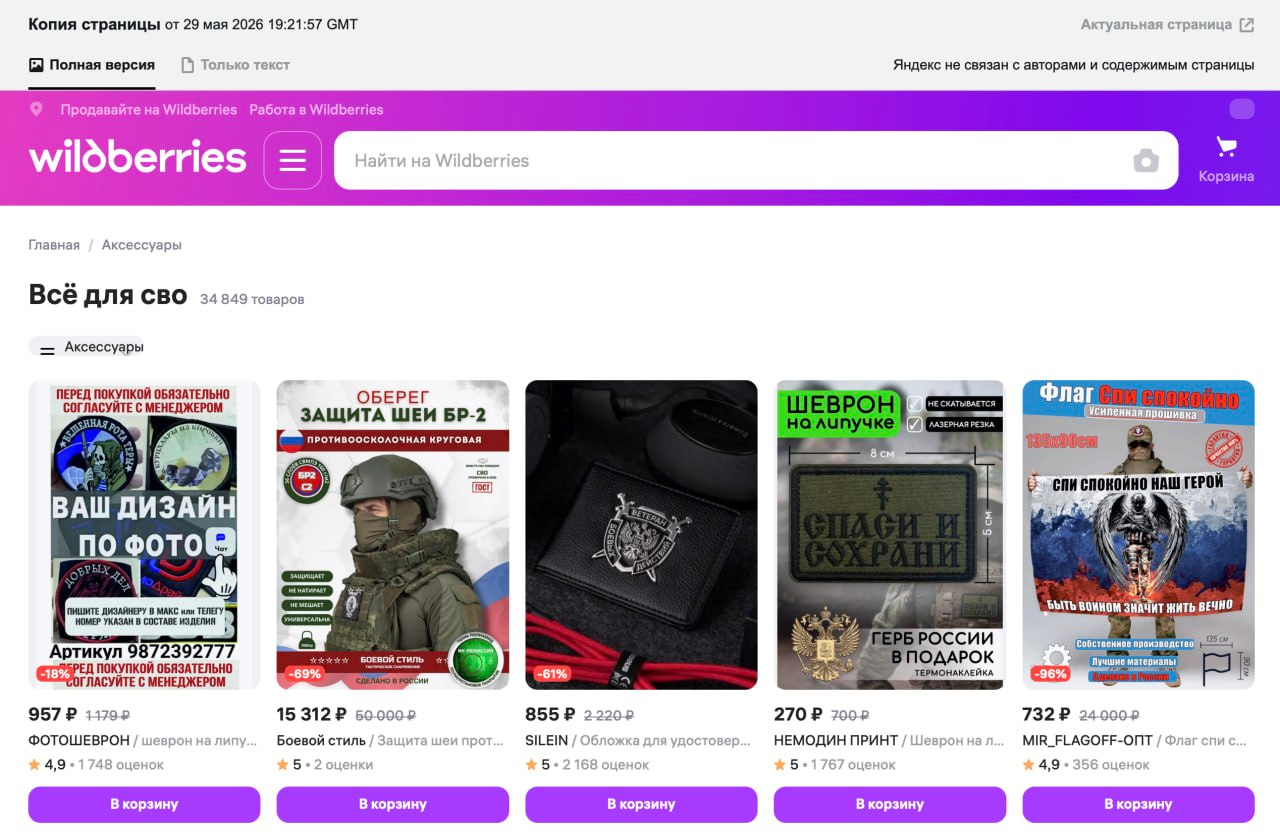Click the crossed-out 700 ₽ old price
This screenshot has height=836, width=1280.
point(850,716)
